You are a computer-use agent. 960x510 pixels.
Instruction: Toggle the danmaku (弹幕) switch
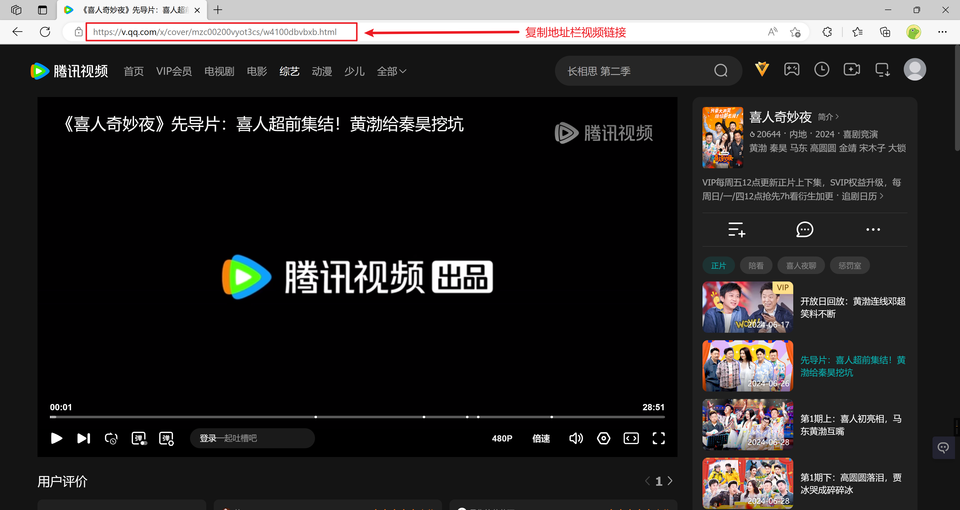click(x=139, y=438)
